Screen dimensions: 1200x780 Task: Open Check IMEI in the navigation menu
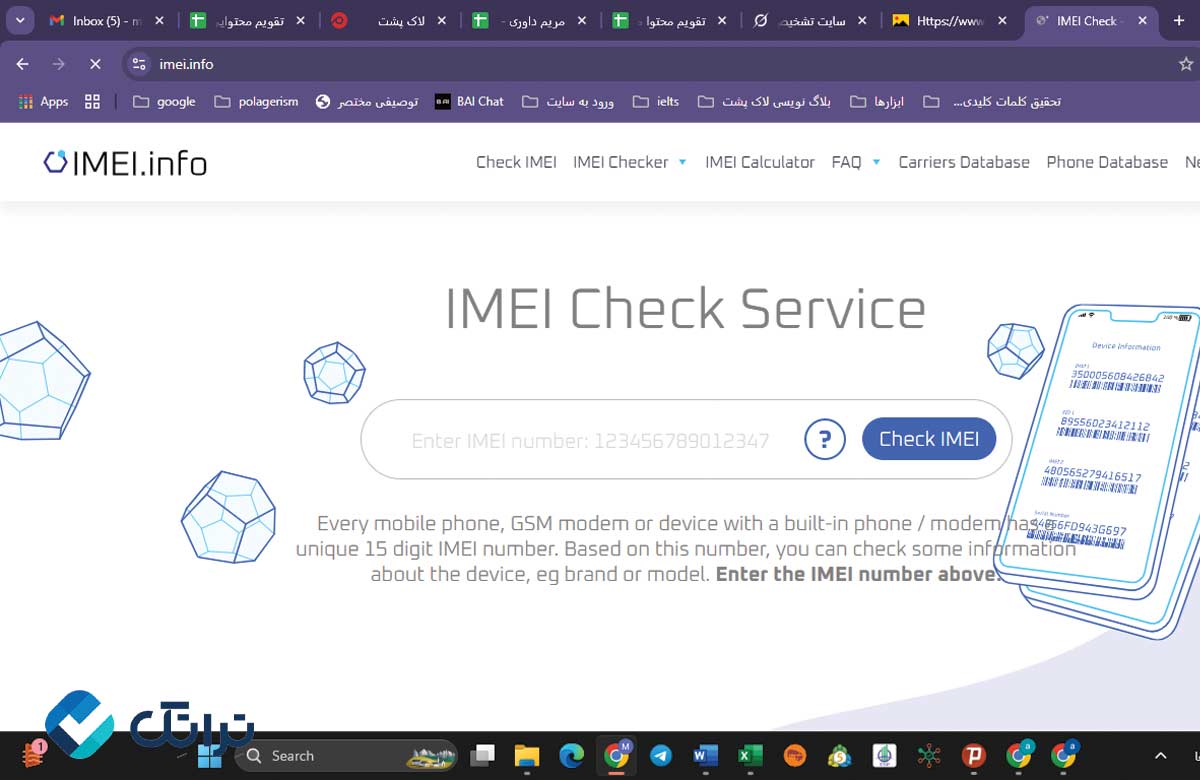click(x=516, y=162)
